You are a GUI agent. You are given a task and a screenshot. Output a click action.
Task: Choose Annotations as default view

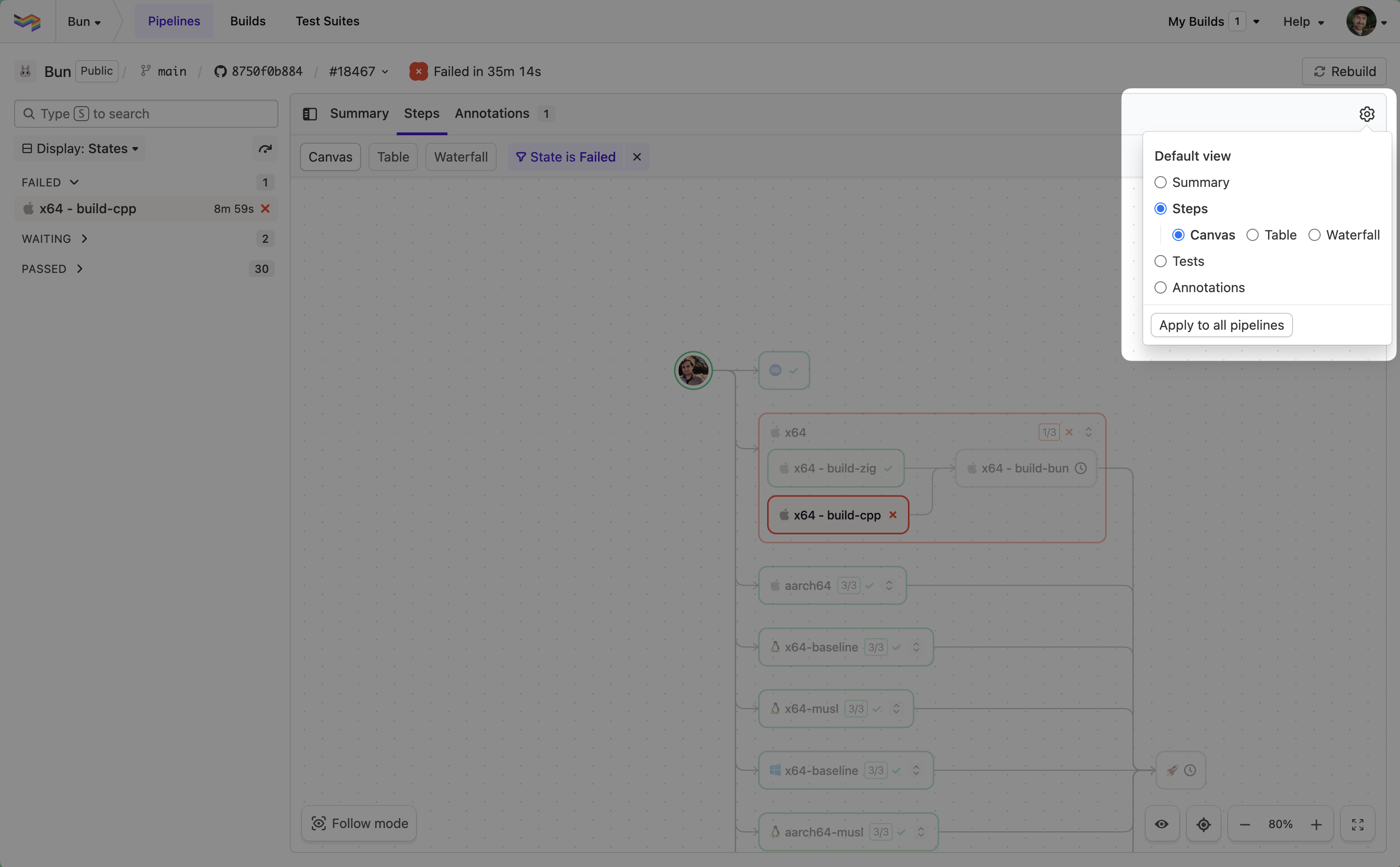coord(1161,287)
